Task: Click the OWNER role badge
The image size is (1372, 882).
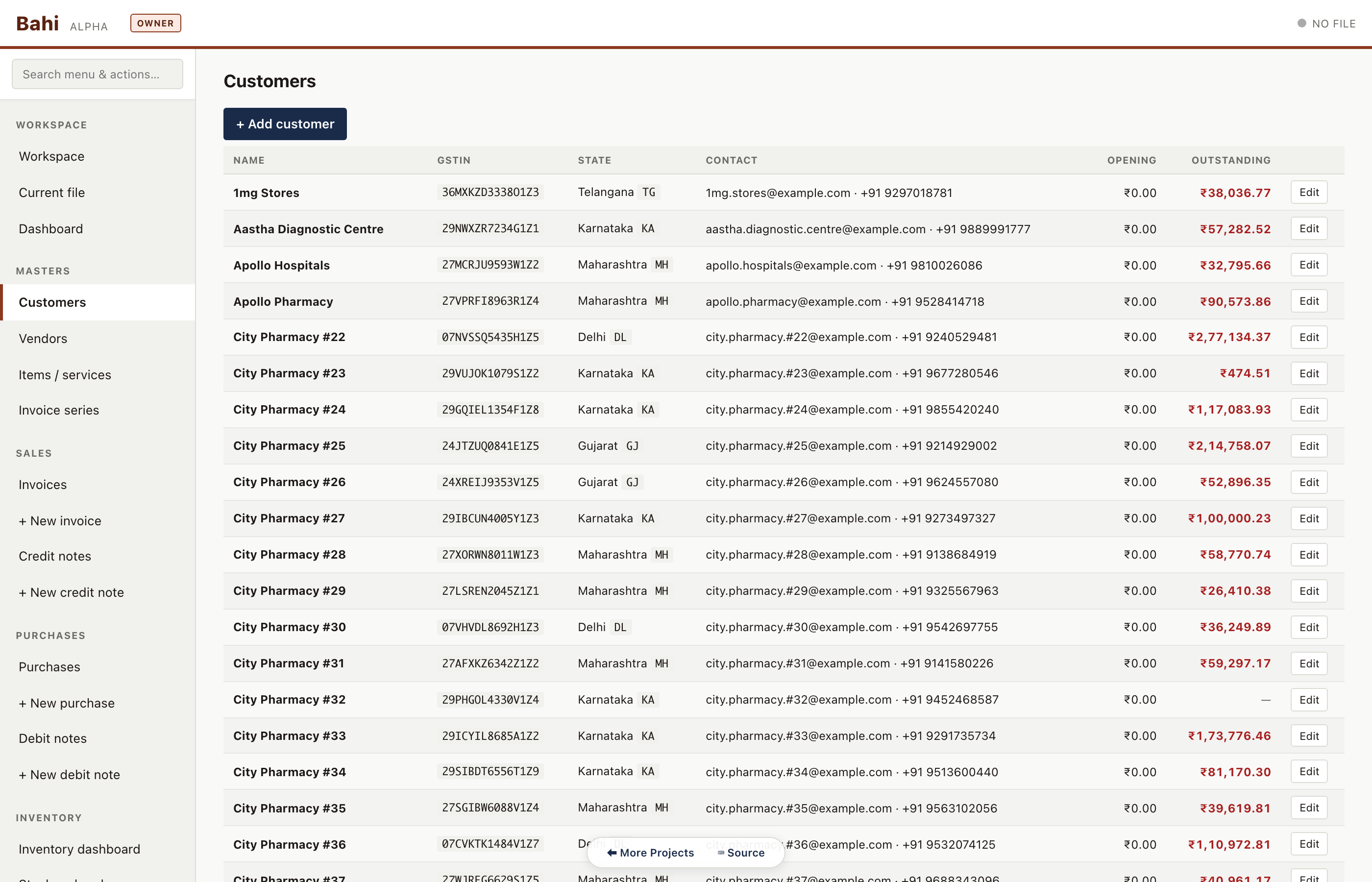Action: [x=155, y=24]
